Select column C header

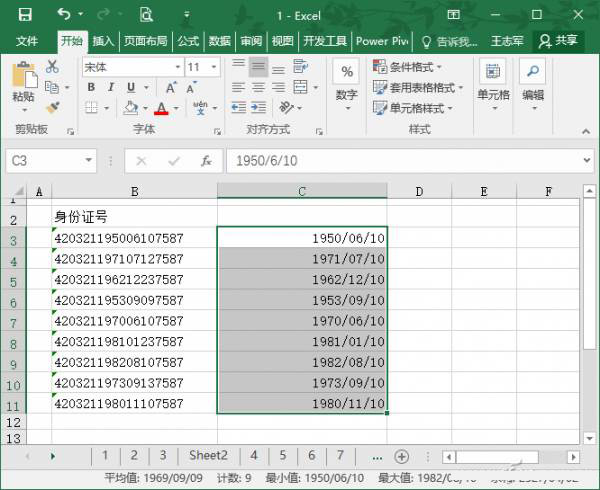pyautogui.click(x=302, y=191)
